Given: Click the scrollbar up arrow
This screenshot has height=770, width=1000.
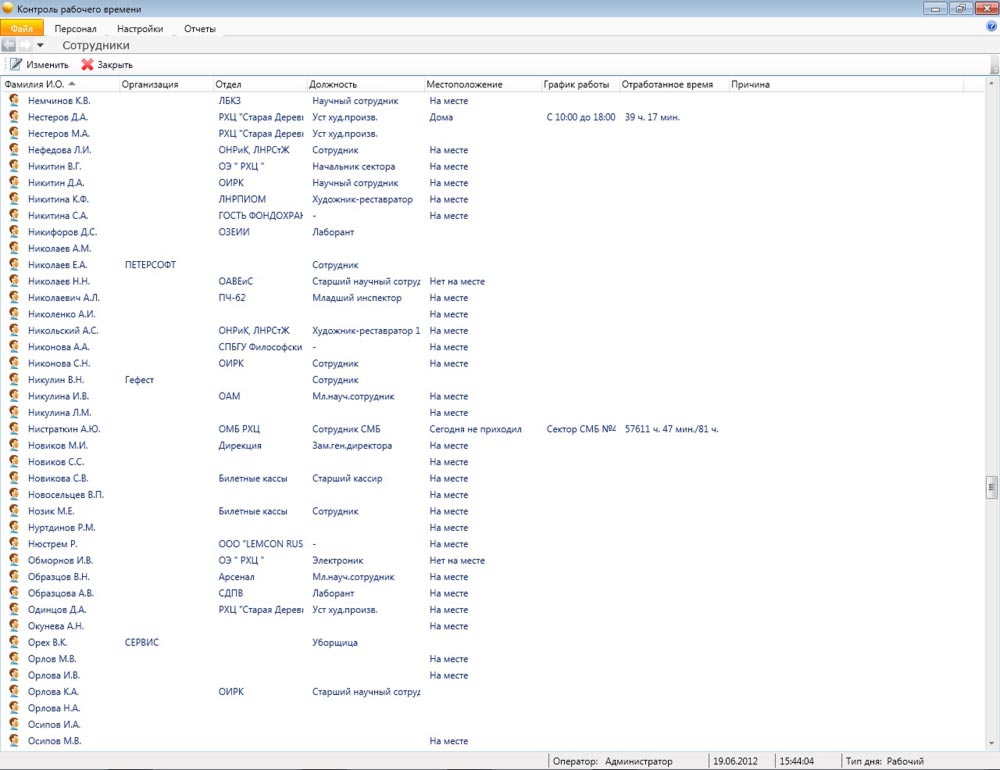Looking at the screenshot, I should pyautogui.click(x=992, y=84).
